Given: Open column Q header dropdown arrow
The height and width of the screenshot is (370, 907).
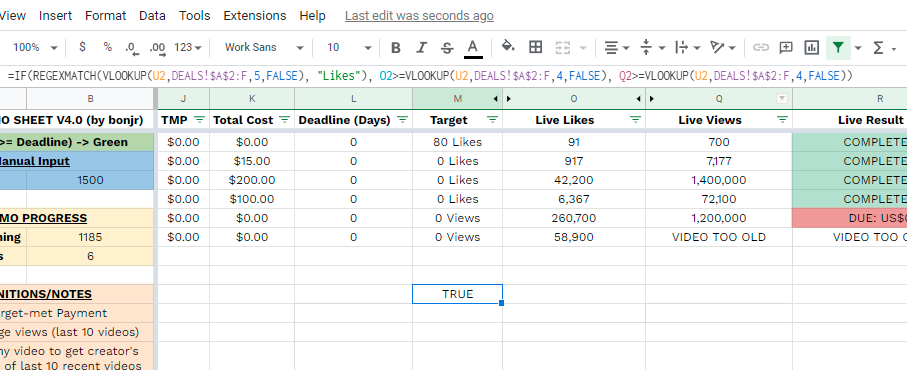Looking at the screenshot, I should [x=782, y=98].
